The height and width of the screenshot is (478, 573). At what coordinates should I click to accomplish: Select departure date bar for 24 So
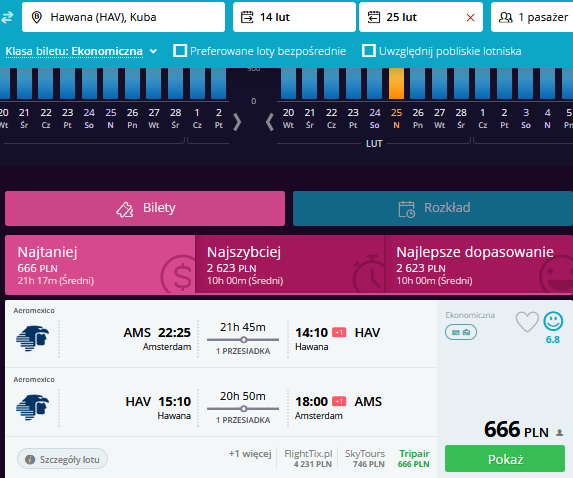click(89, 84)
